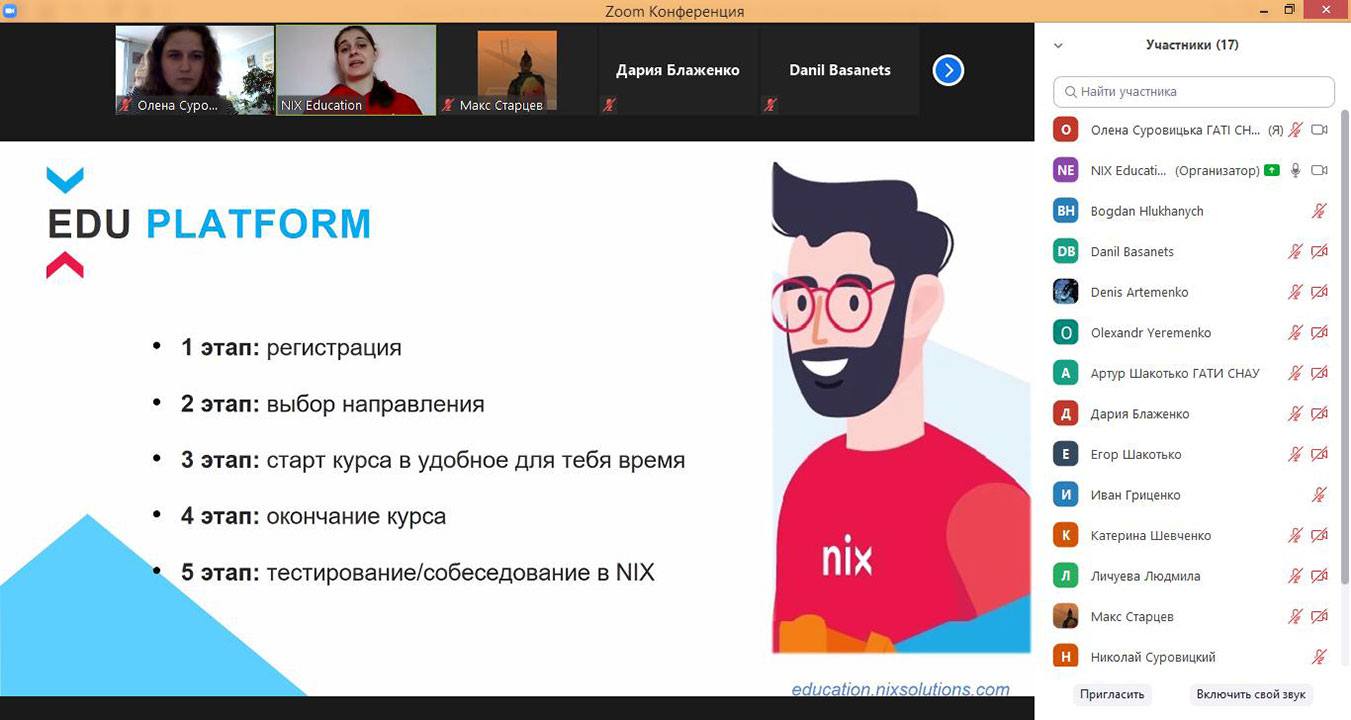Click the muted microphone icon for Личуева Людмила
The image size is (1351, 720).
click(x=1295, y=576)
